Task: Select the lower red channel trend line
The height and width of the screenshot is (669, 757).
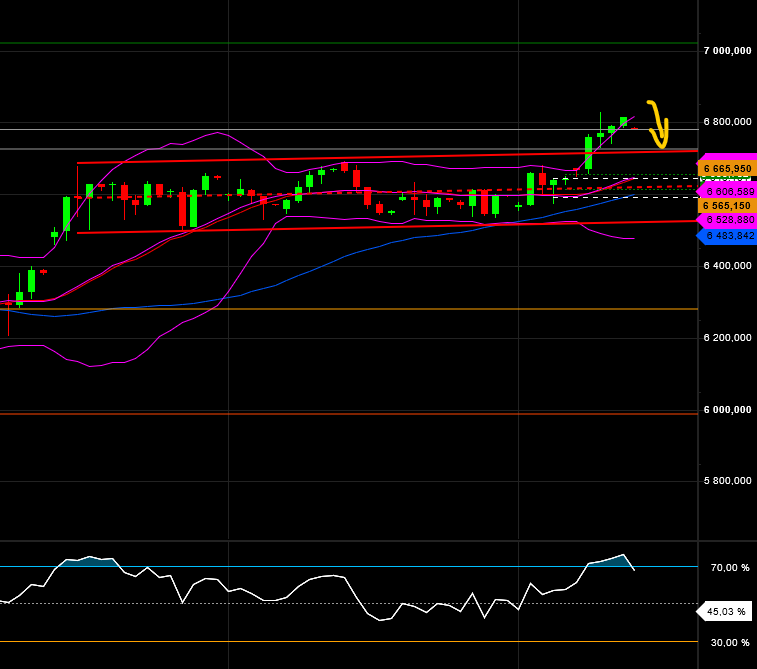Action: pos(386,227)
